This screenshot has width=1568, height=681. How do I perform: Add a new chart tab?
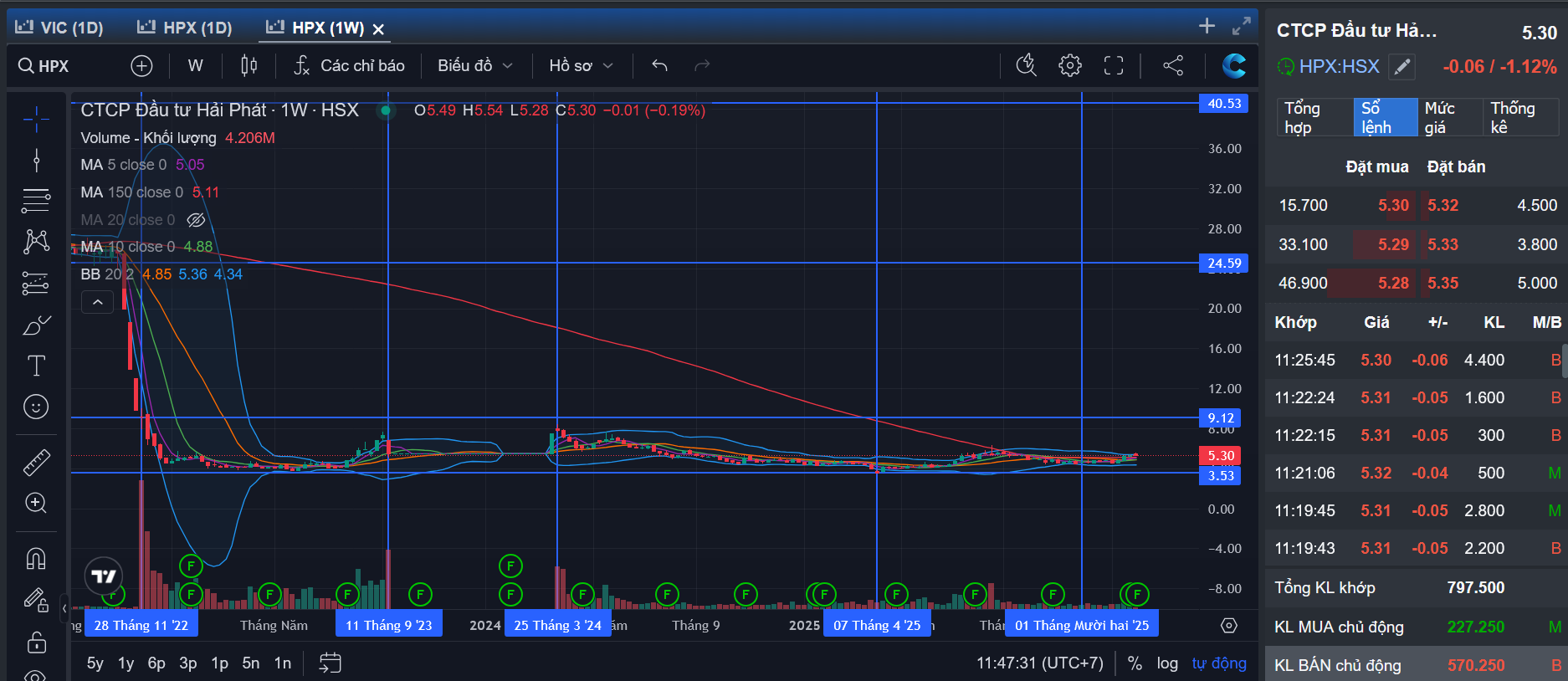pos(1207,26)
